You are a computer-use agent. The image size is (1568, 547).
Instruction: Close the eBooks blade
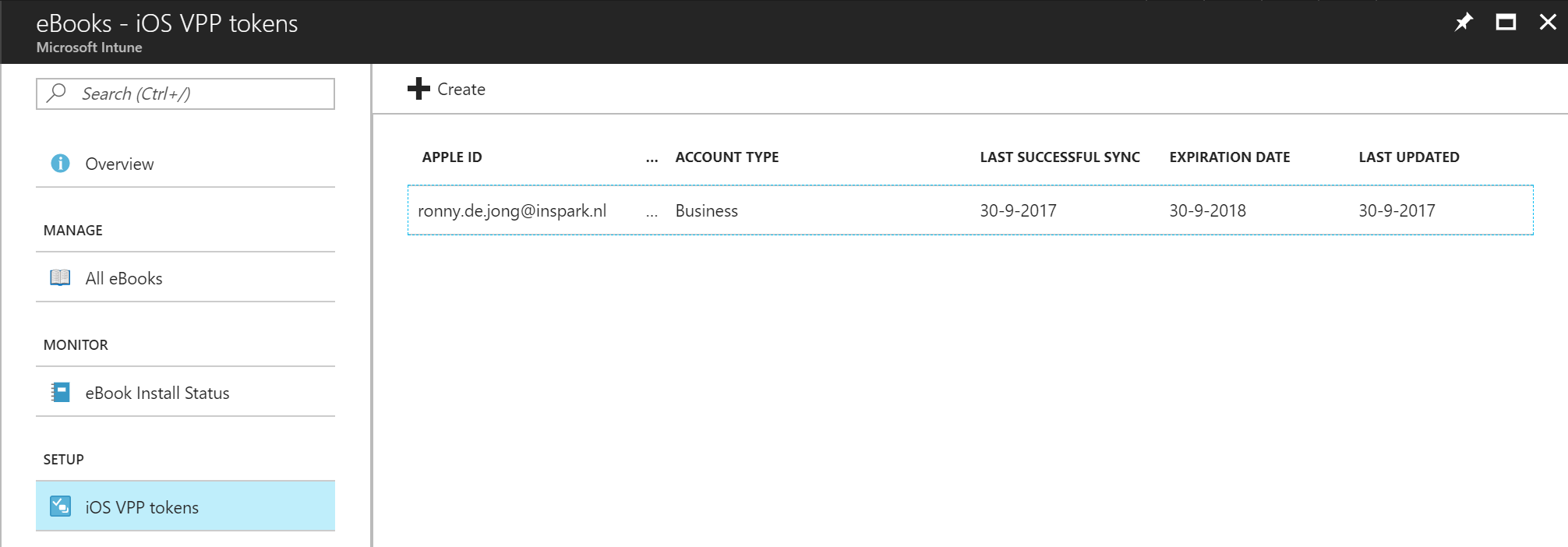click(1548, 23)
